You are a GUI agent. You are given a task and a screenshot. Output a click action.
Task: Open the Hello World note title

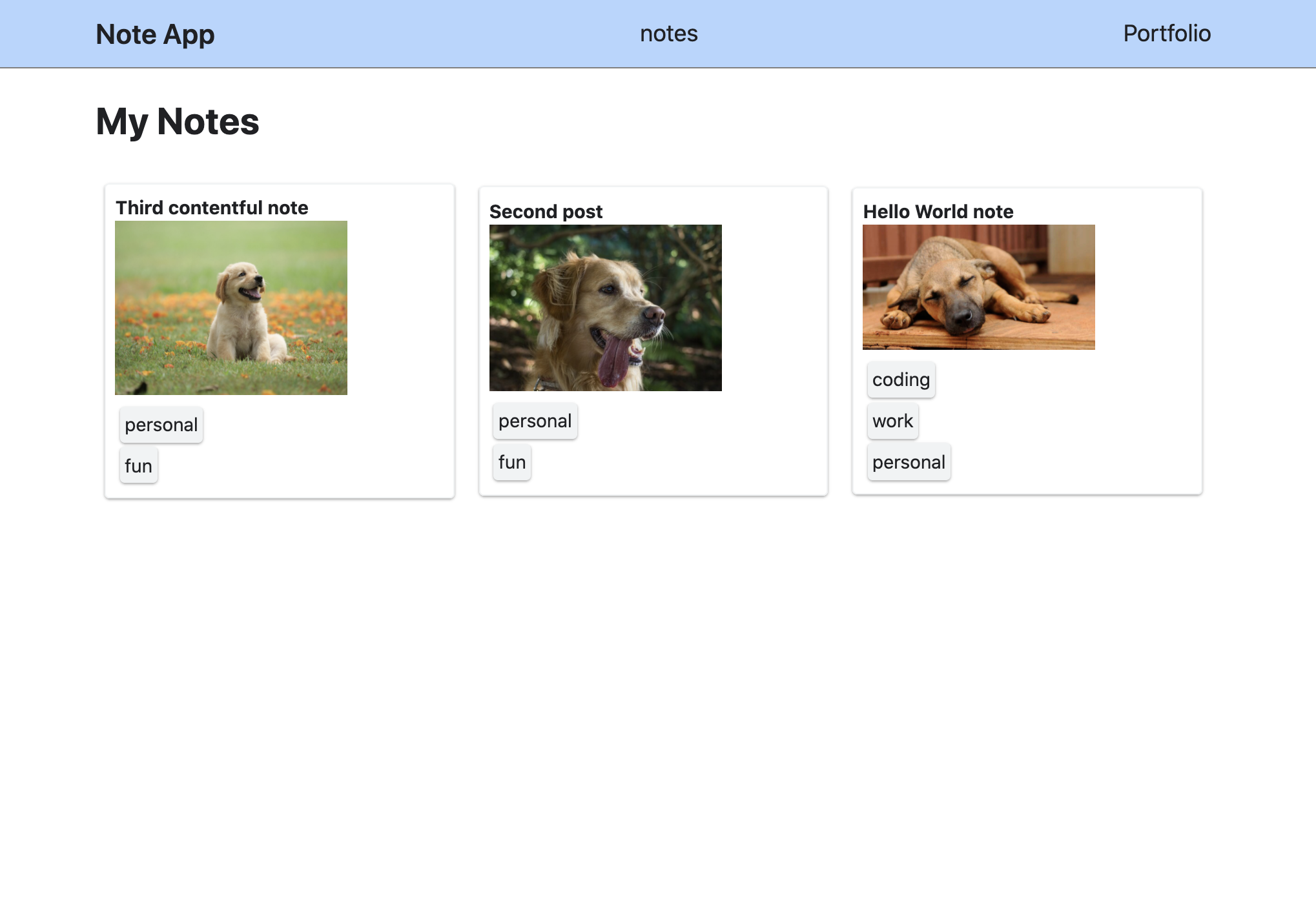point(938,212)
